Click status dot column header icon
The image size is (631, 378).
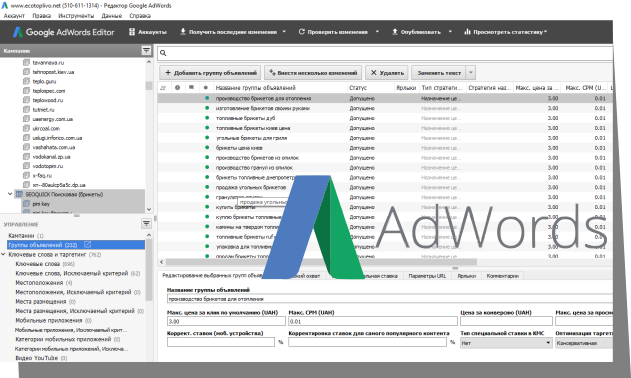pyautogui.click(x=206, y=87)
